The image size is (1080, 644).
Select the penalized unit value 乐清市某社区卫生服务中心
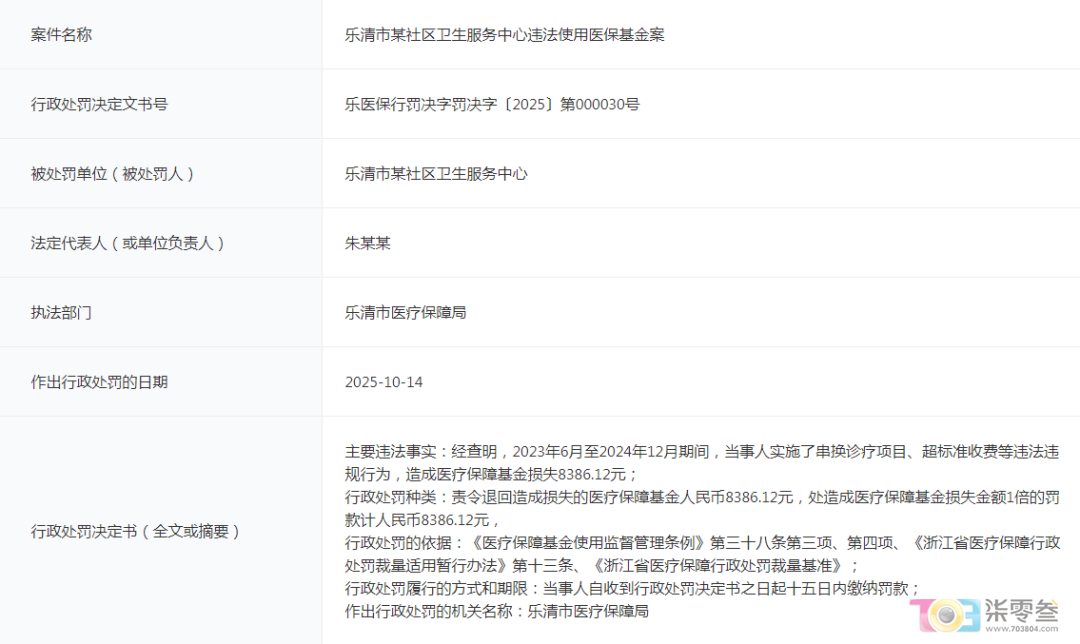(436, 174)
